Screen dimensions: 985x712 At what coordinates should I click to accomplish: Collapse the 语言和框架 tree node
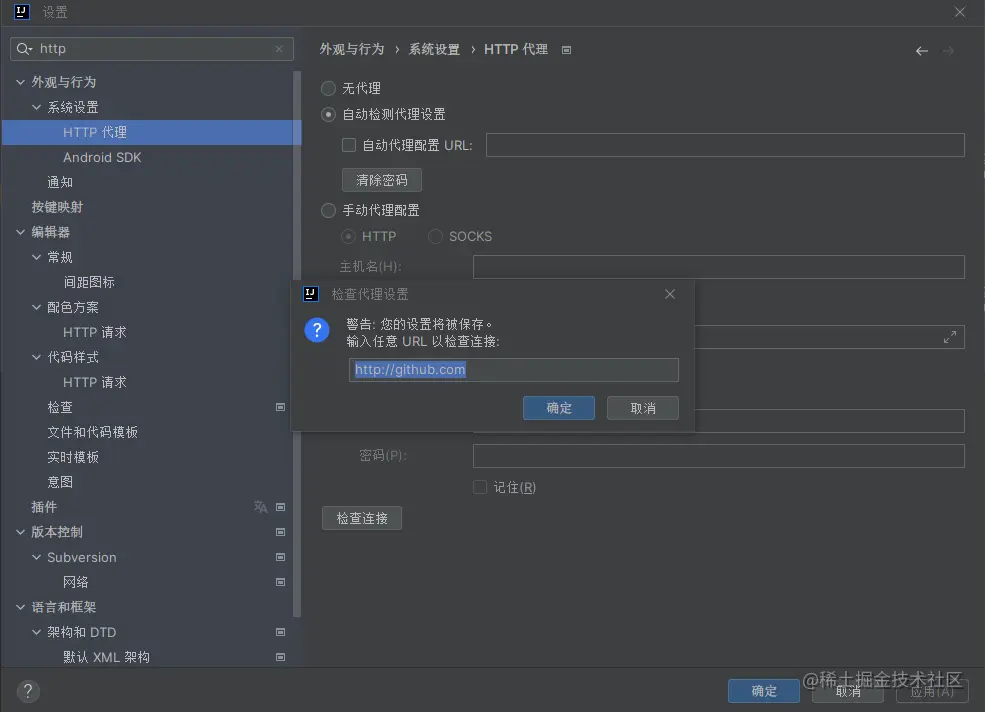(x=21, y=607)
